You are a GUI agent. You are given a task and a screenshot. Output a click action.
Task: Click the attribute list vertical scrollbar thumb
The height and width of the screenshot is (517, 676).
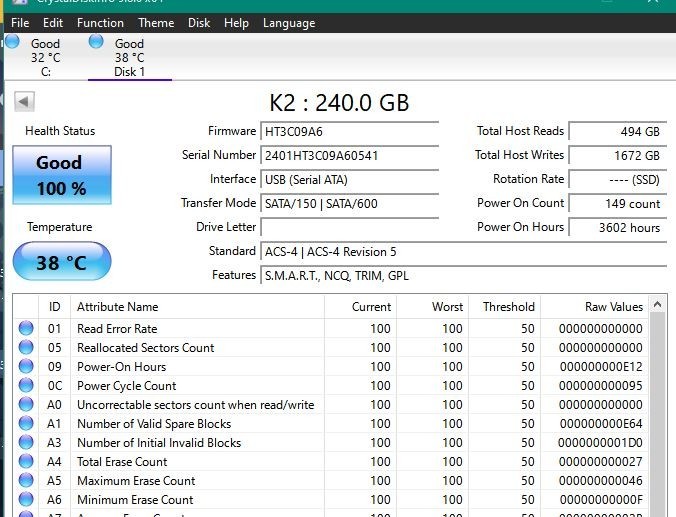(657, 414)
